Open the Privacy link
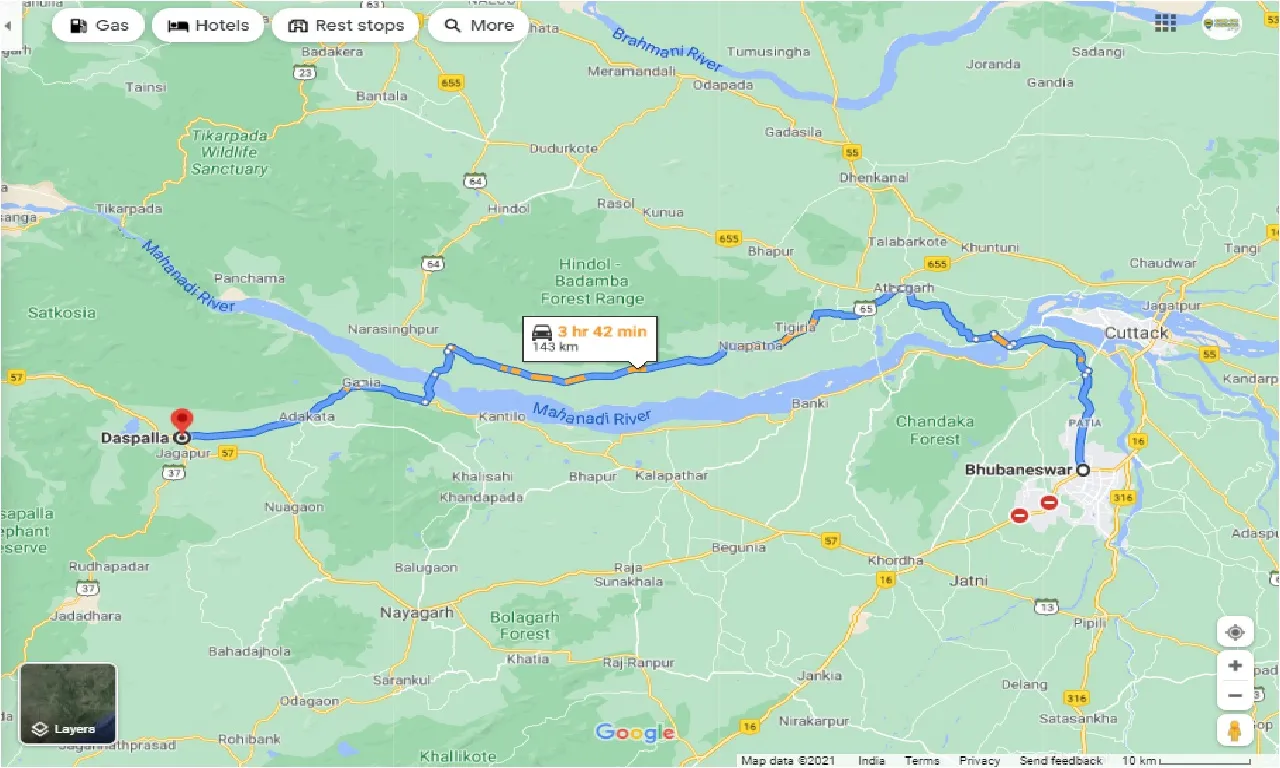This screenshot has height=768, width=1280. point(979,761)
